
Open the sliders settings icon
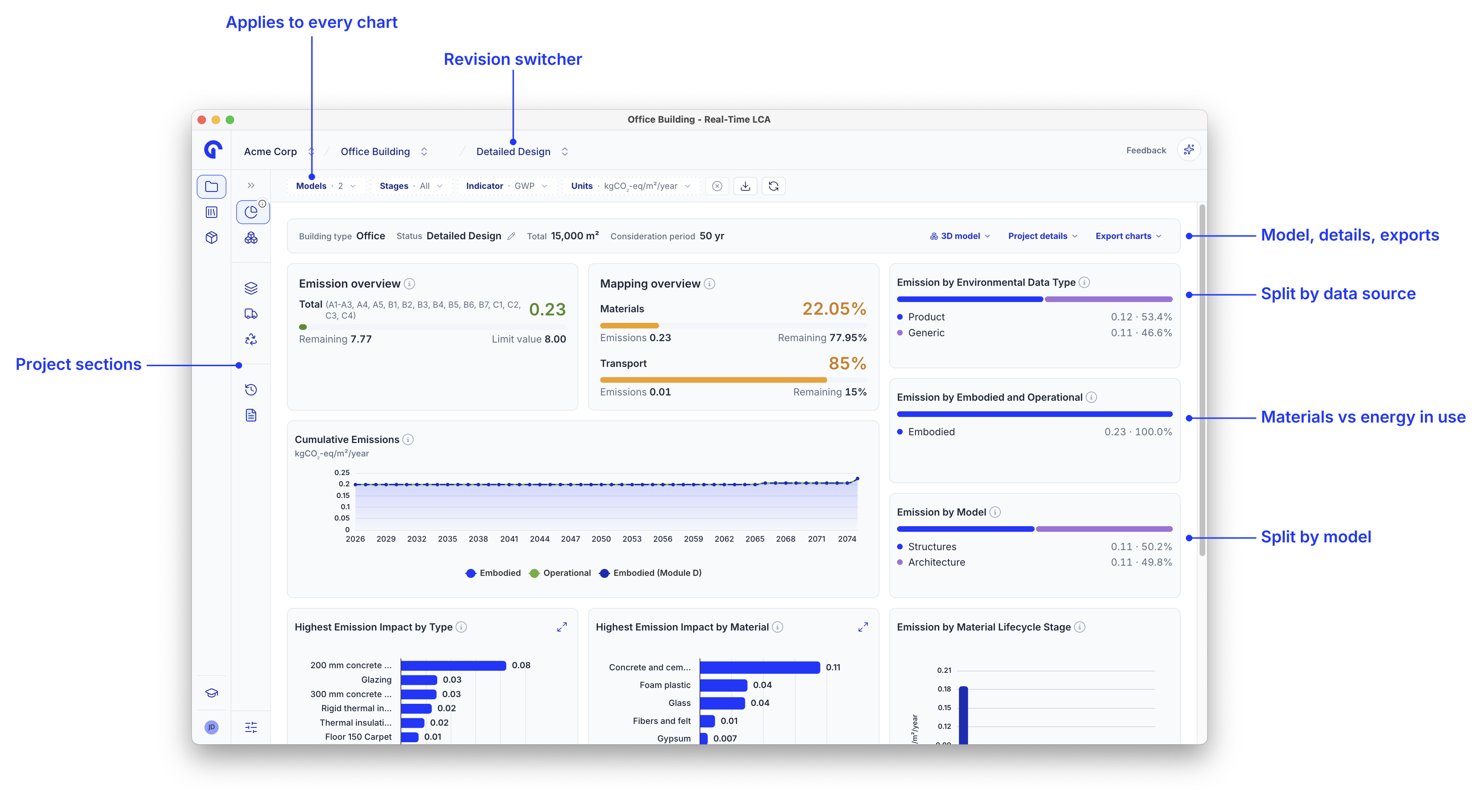[x=251, y=727]
